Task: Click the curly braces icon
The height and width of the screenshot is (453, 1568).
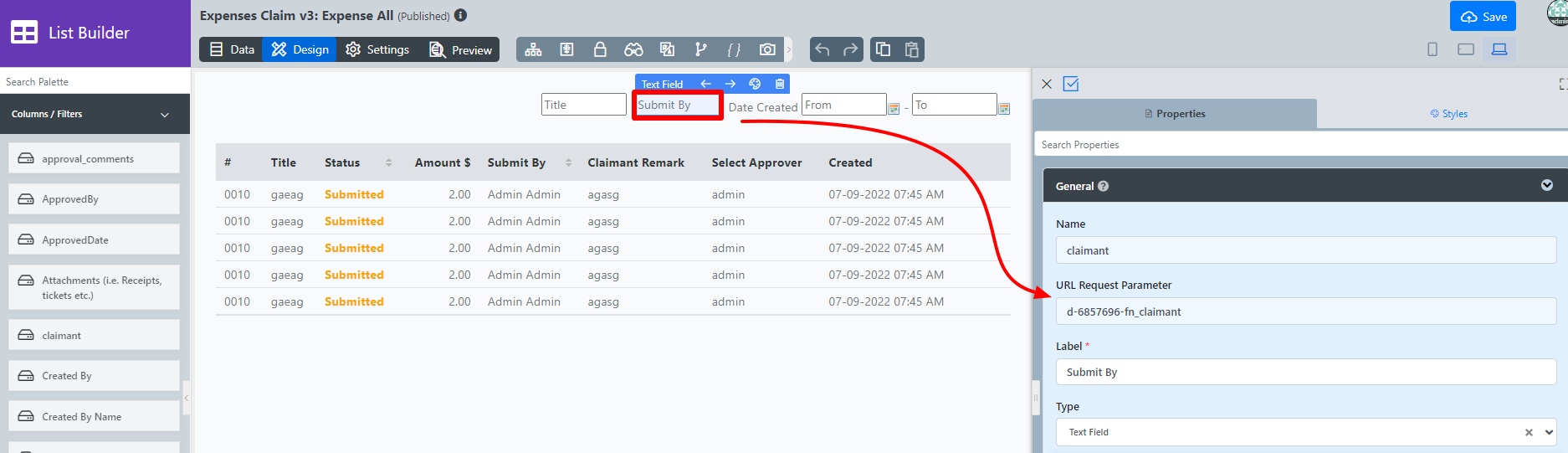Action: [734, 49]
